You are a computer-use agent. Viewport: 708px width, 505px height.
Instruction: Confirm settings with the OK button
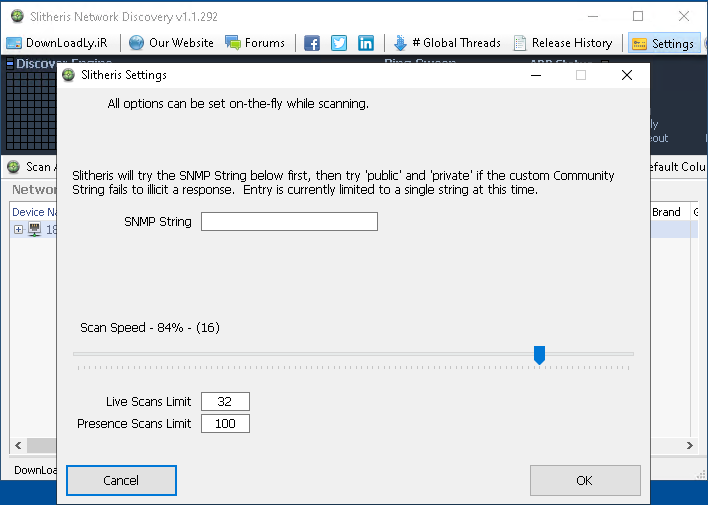tap(585, 480)
